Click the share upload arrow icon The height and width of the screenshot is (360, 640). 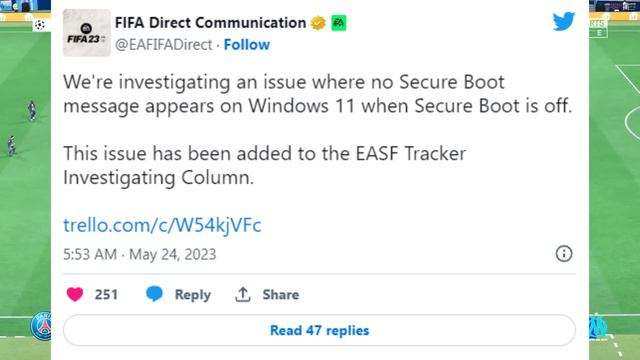pos(243,294)
